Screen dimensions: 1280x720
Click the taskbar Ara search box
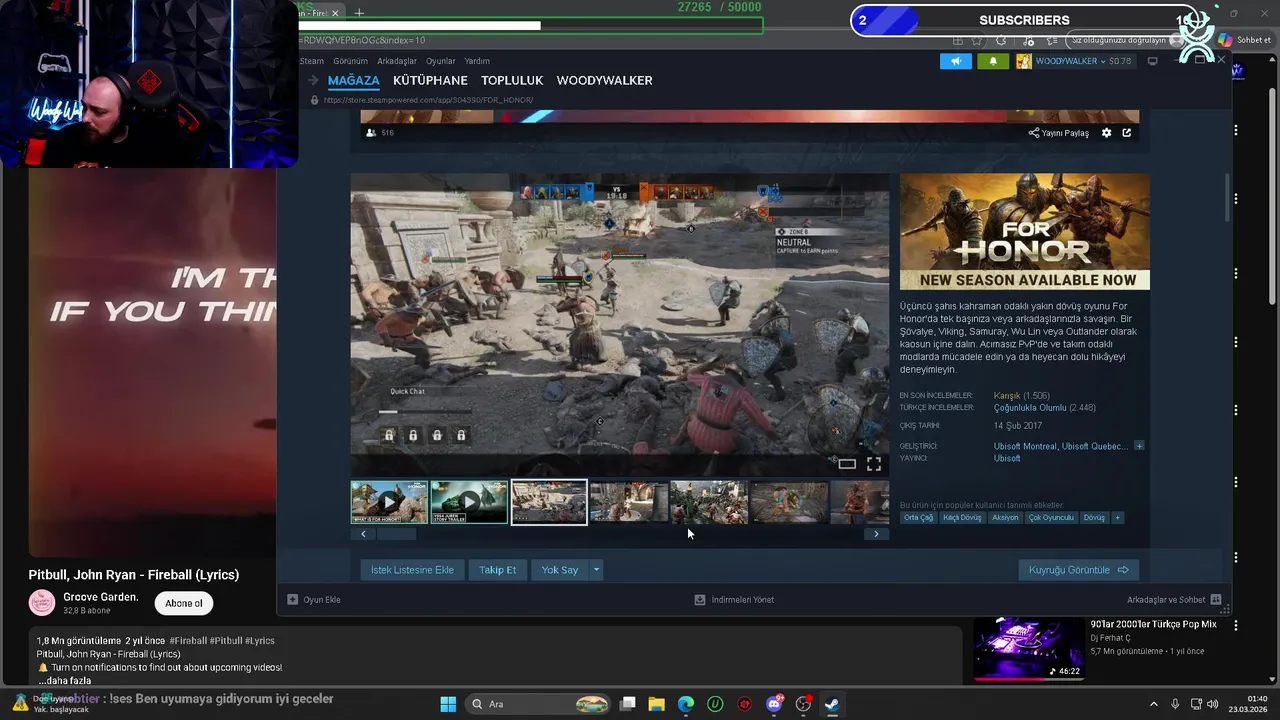[540, 704]
